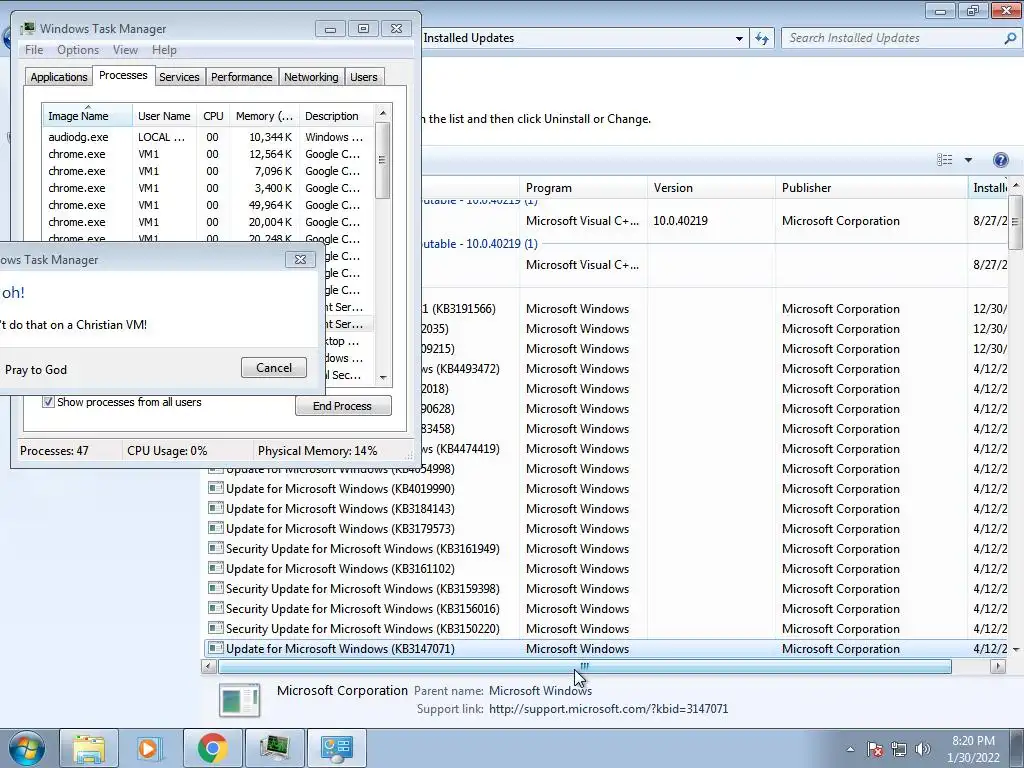1024x768 pixels.
Task: Open the address bar history dropdown
Action: [x=739, y=39]
